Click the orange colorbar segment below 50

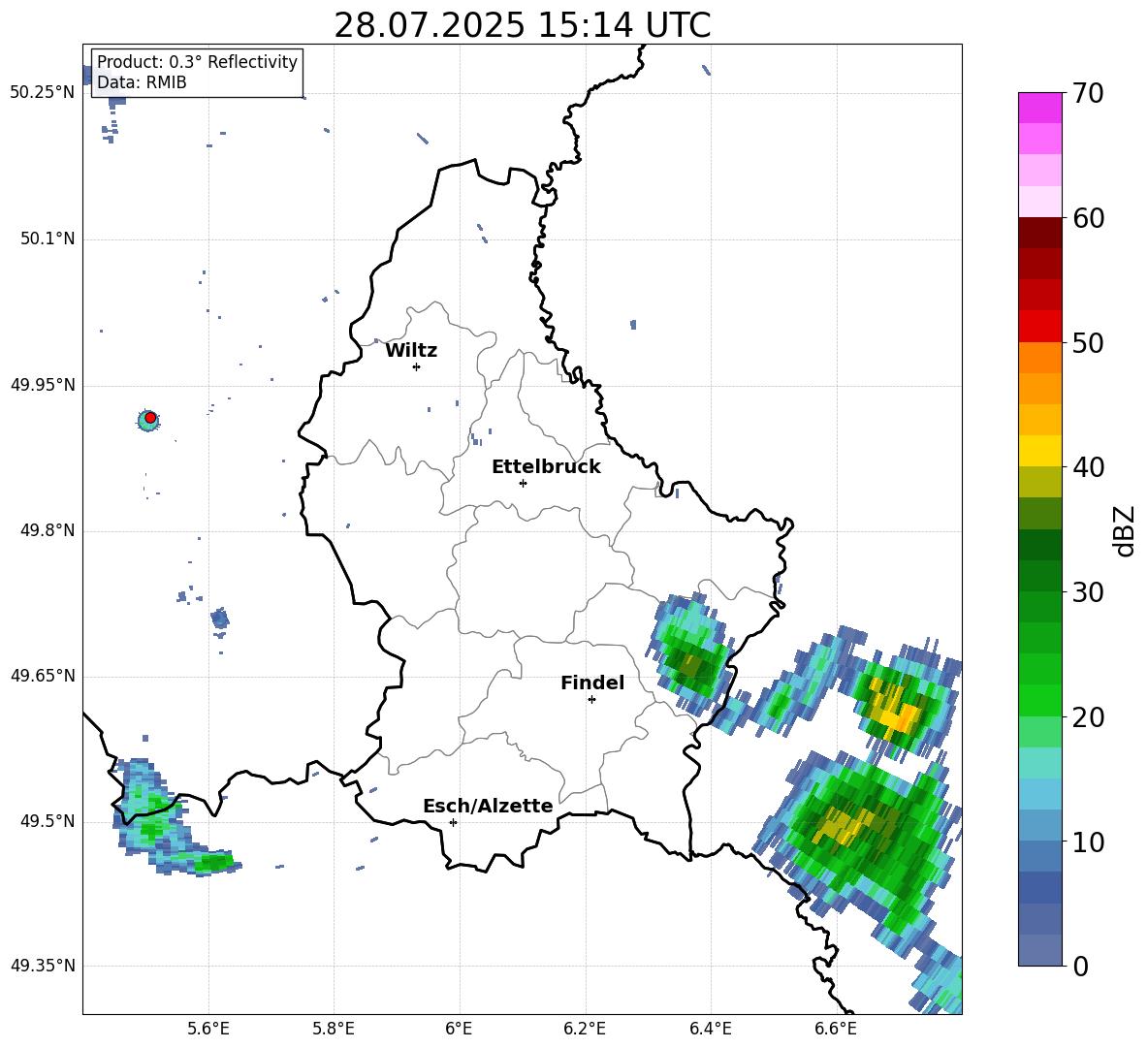pyautogui.click(x=1039, y=358)
